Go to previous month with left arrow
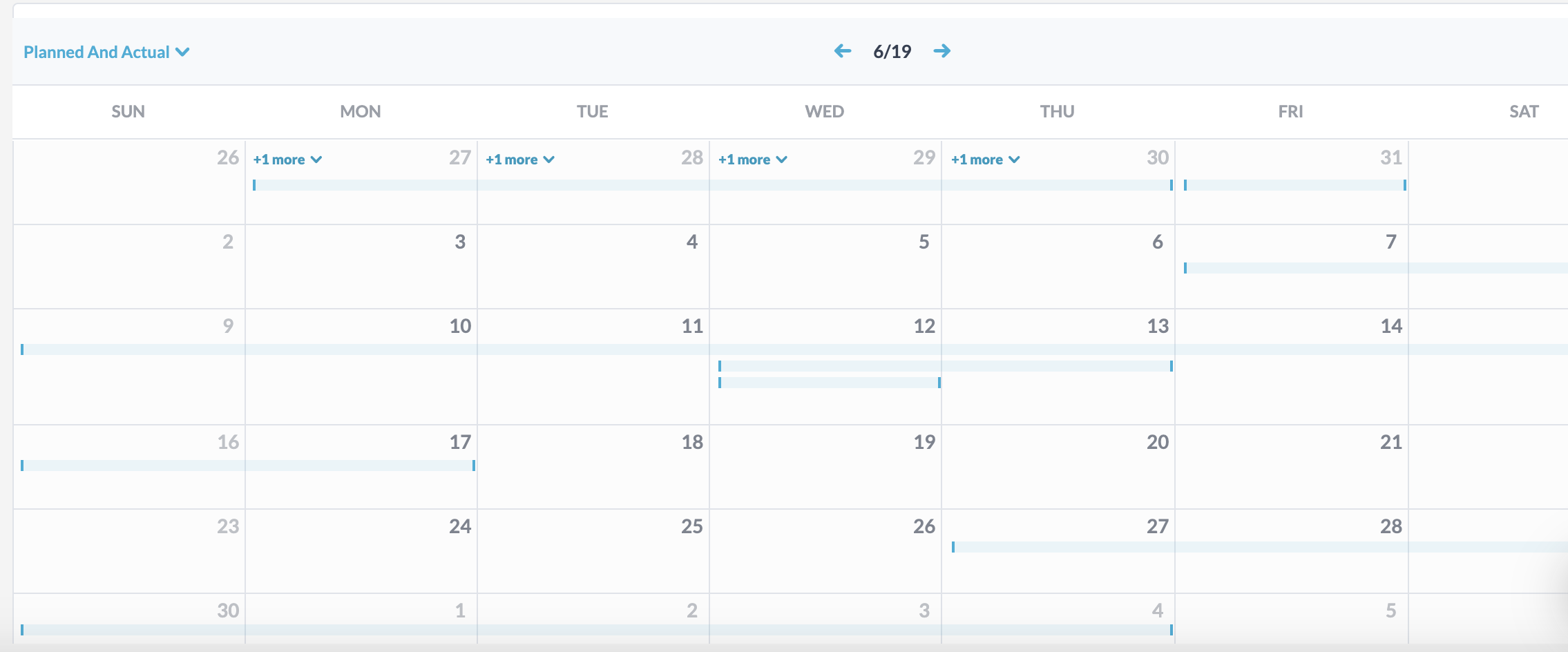This screenshot has width=1568, height=652. 843,50
